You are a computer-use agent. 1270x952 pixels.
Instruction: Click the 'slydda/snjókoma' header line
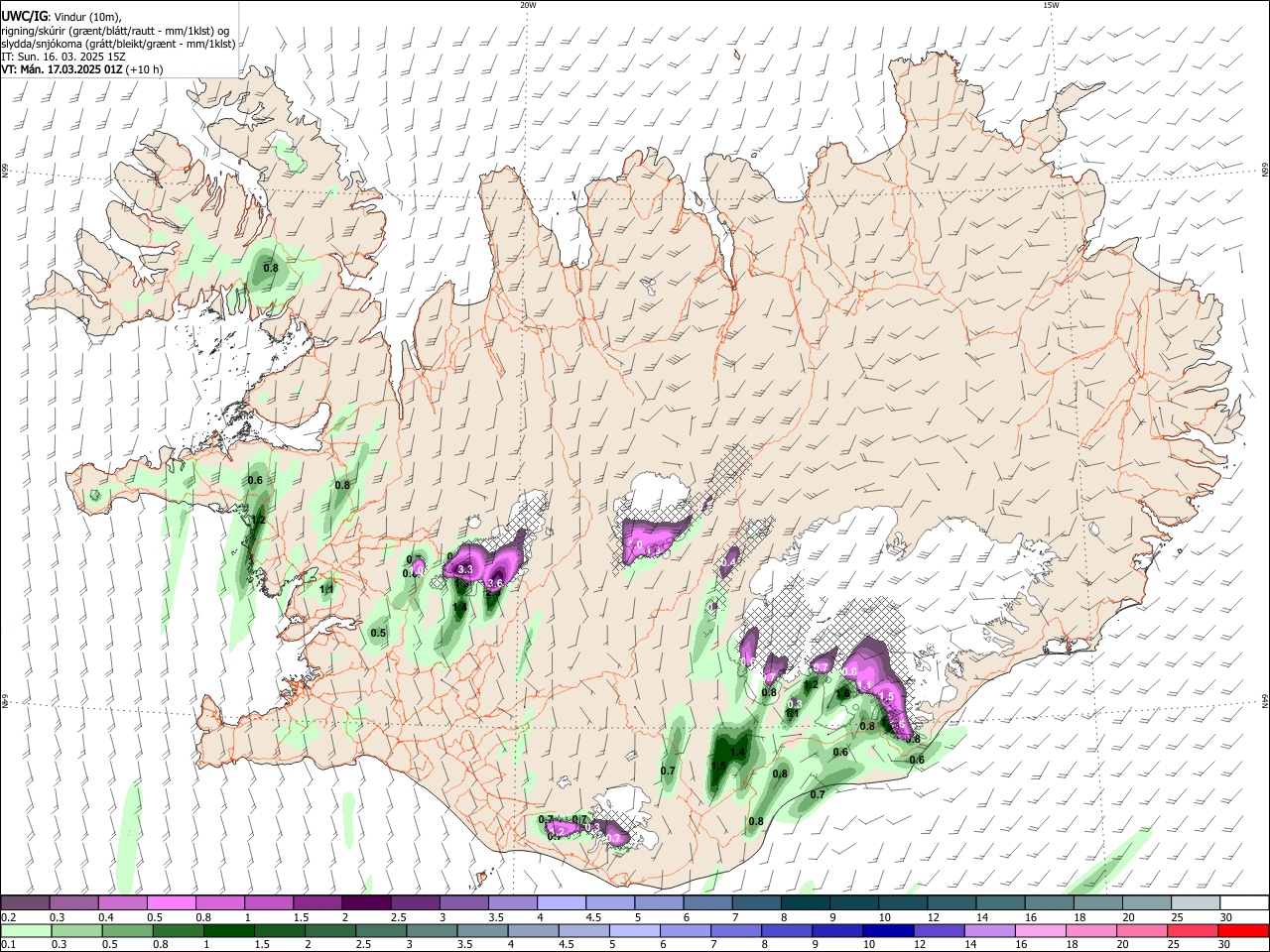(118, 44)
